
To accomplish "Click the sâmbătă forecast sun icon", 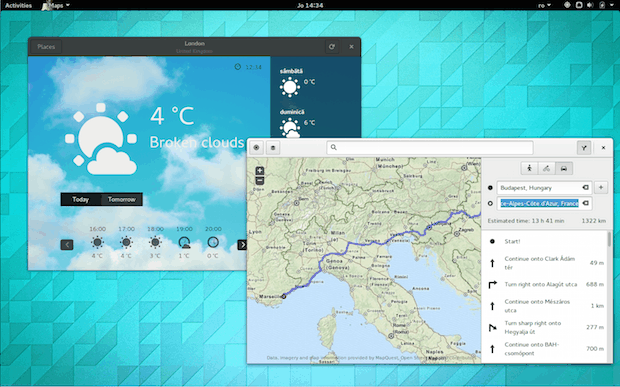I will coord(290,87).
